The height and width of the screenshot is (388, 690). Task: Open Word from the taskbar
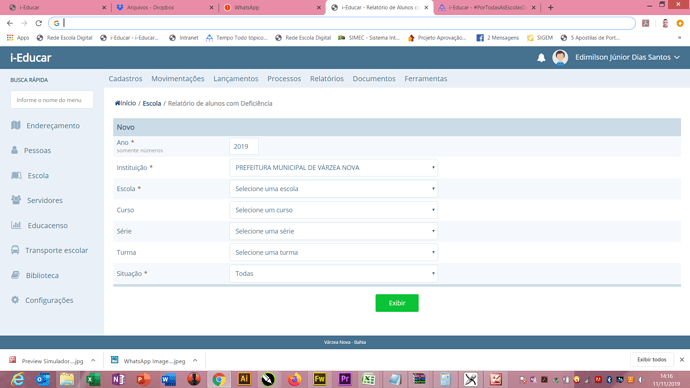pyautogui.click(x=169, y=379)
